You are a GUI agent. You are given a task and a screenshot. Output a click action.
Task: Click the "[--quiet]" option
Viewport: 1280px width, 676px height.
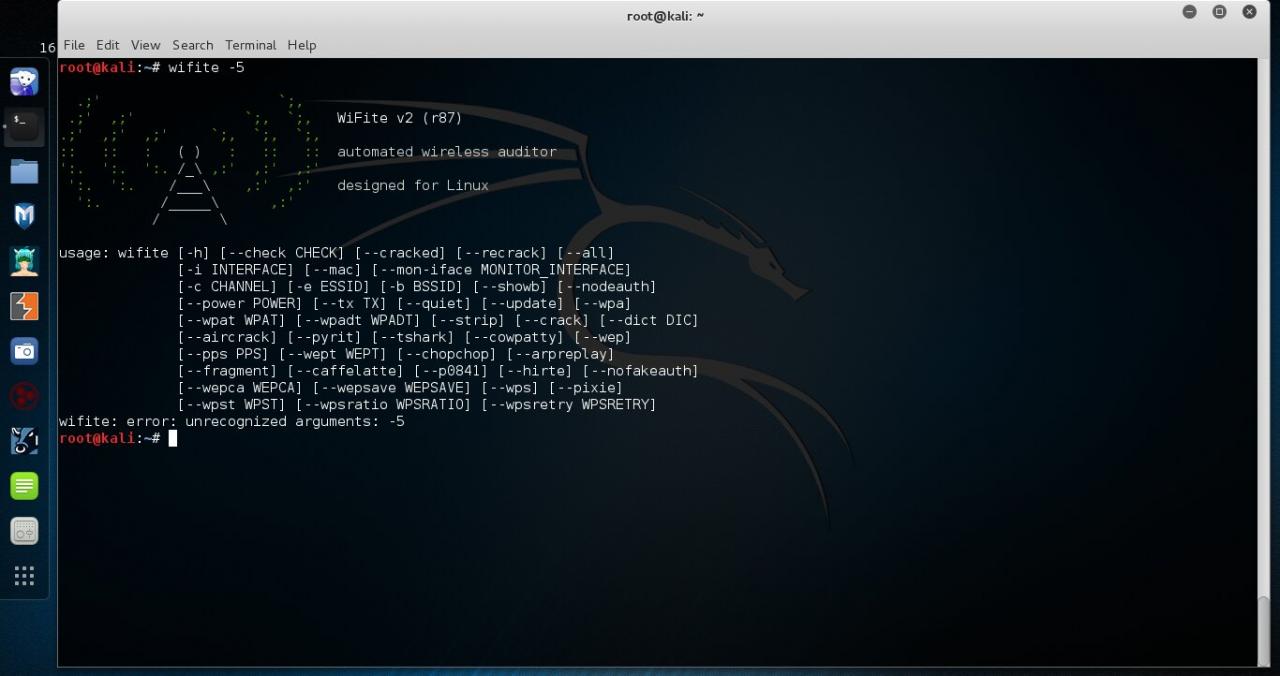tap(434, 304)
